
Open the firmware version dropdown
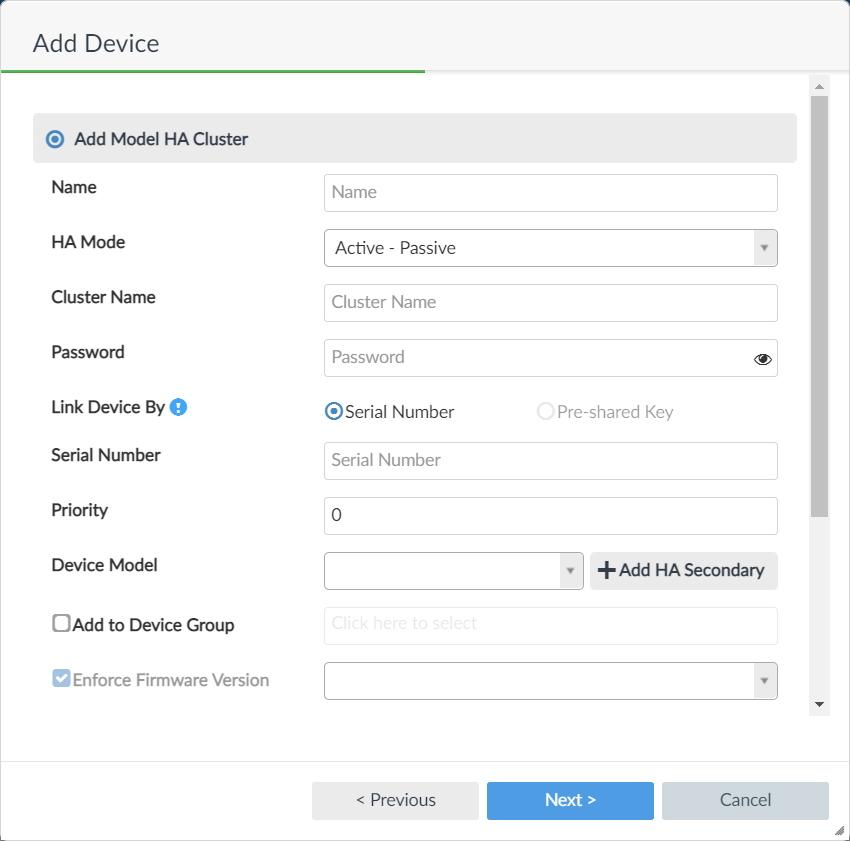coord(765,680)
